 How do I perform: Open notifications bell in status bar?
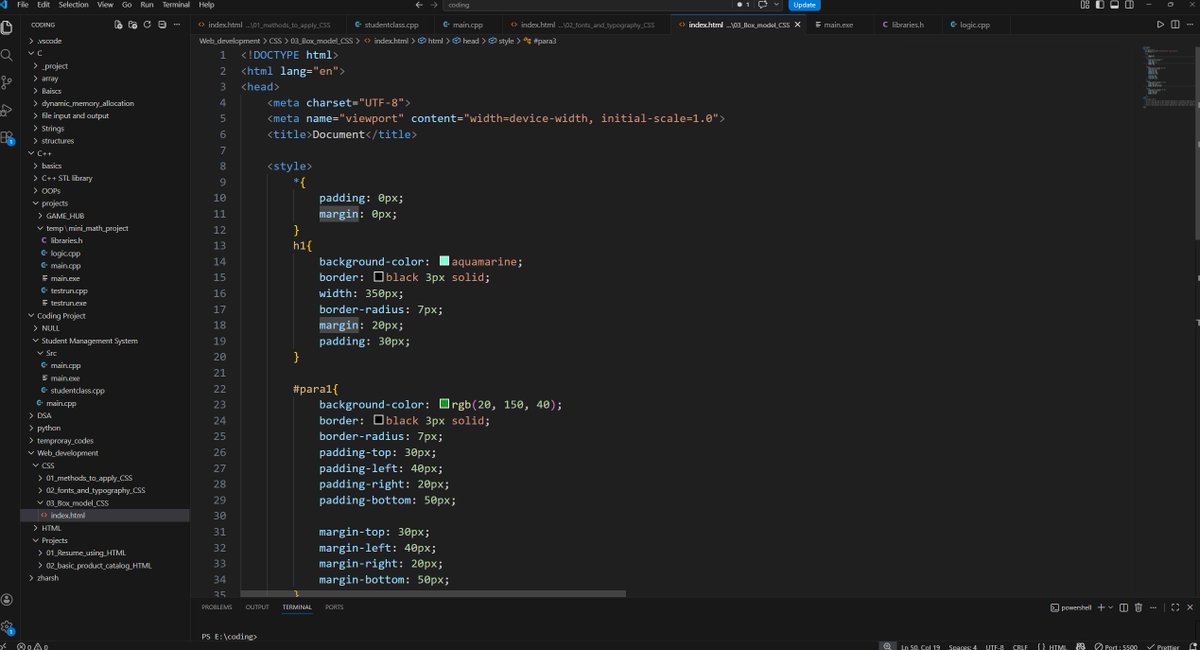click(1192, 646)
